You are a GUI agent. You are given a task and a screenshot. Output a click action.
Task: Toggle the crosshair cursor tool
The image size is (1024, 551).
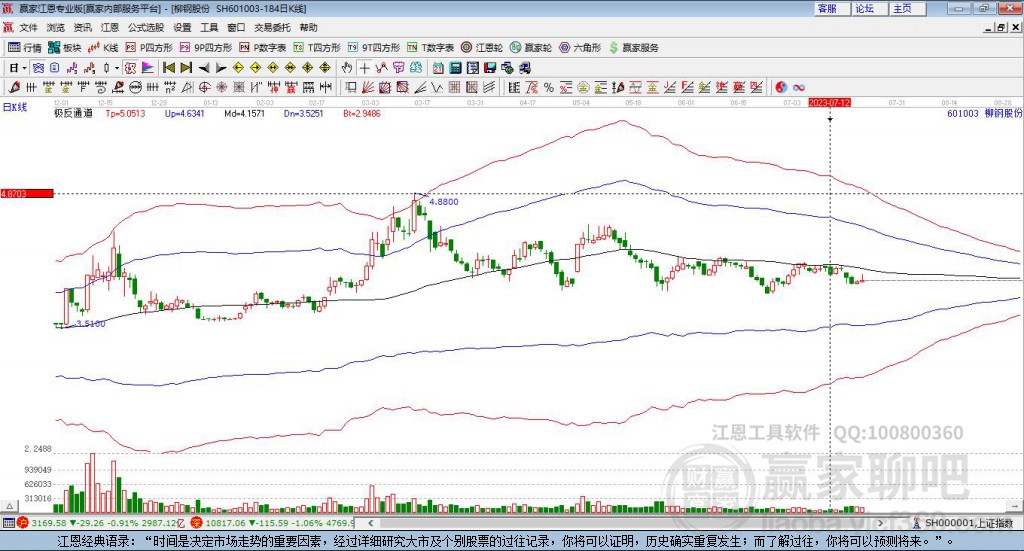pos(364,68)
